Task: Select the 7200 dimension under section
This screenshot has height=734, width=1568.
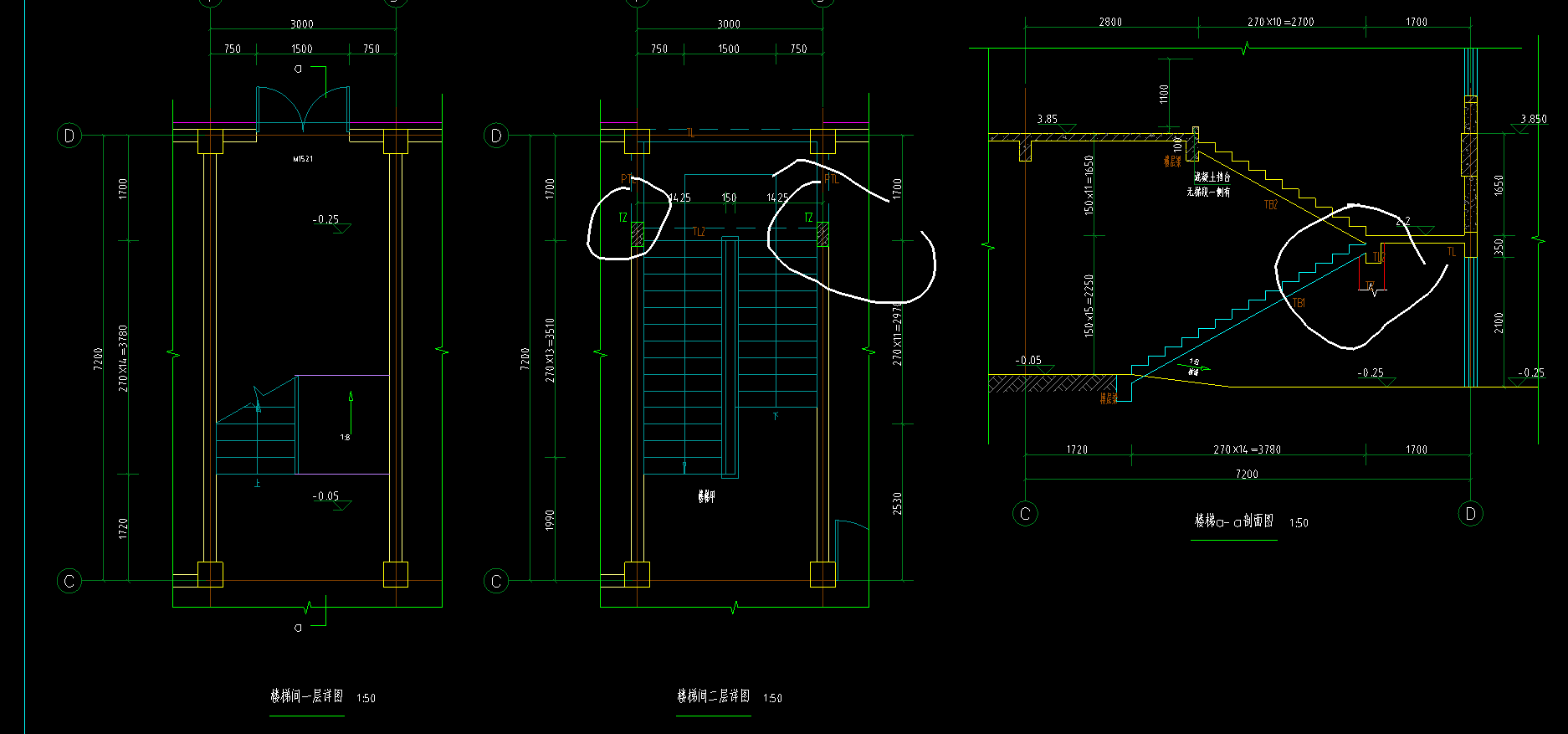Action: [x=1247, y=475]
